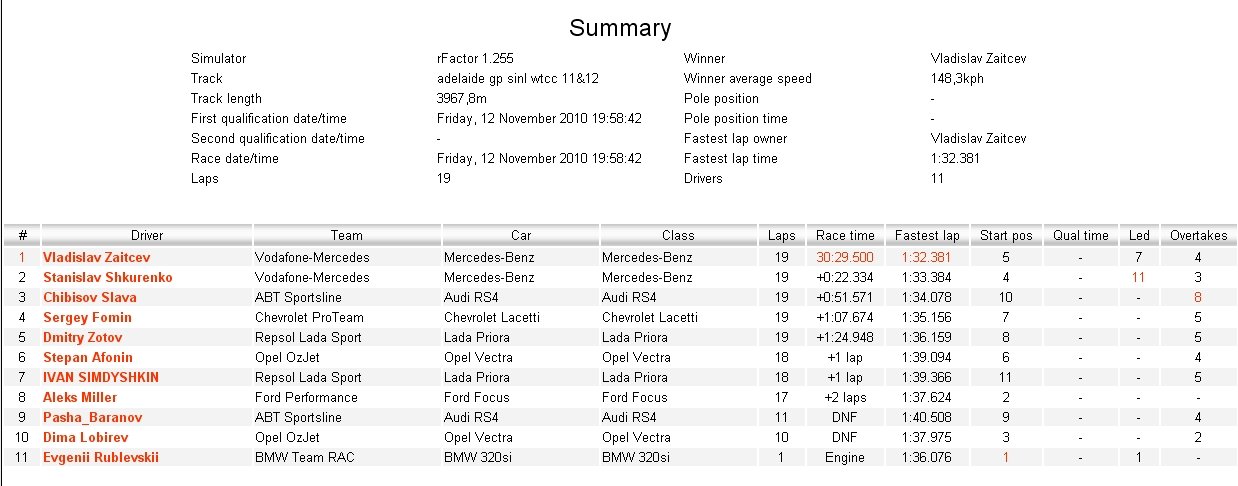This screenshot has height=486, width=1238.
Task: Open IVAN SIMDYSHKIN driver link
Action: point(100,377)
